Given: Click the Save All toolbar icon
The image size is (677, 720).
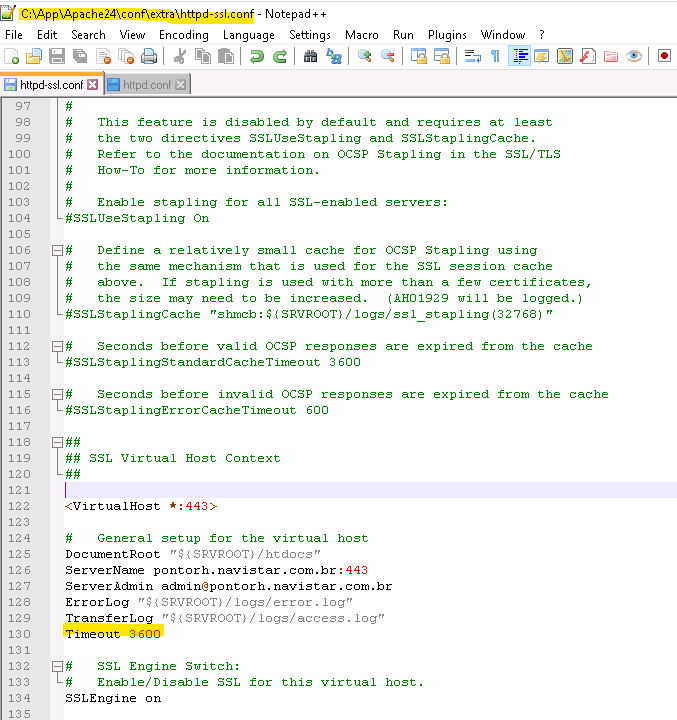Looking at the screenshot, I should 80,56.
